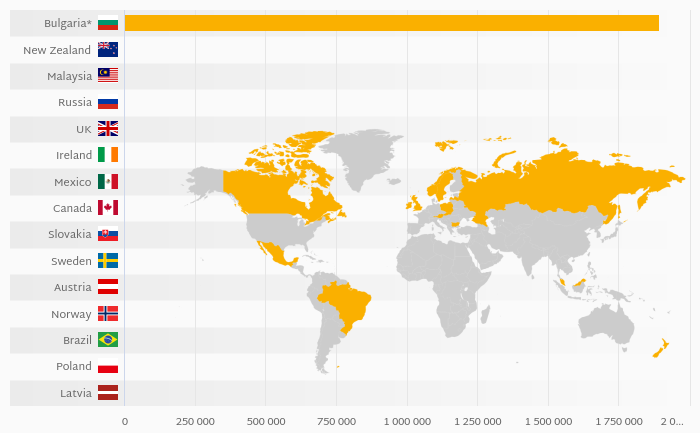Click the Slovakia flag icon

(108, 234)
